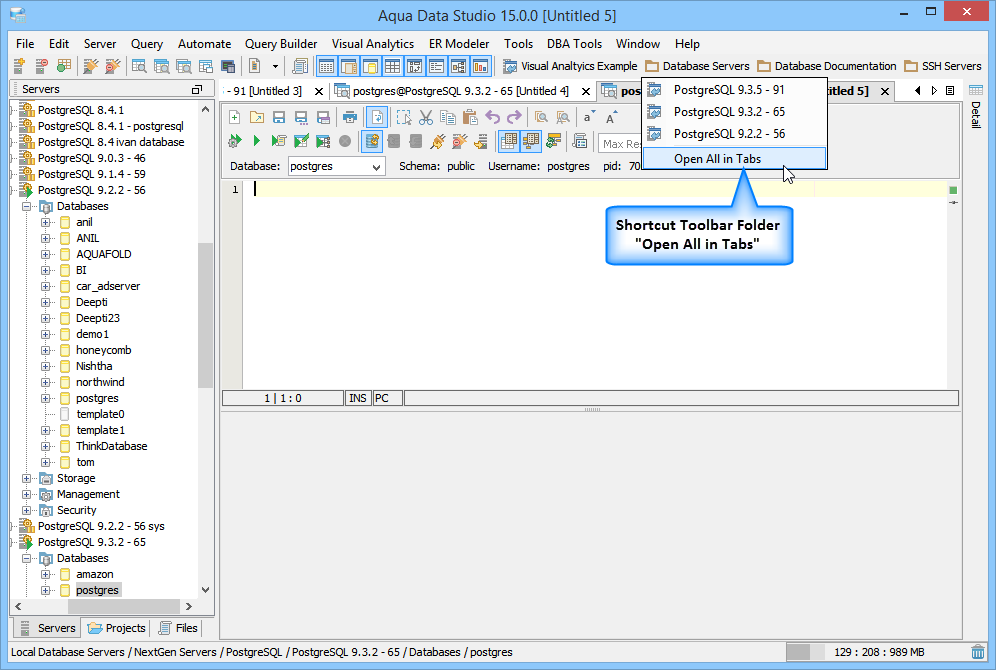The image size is (996, 670).
Task: Click the Select All dashed rectangle icon
Action: [403, 117]
